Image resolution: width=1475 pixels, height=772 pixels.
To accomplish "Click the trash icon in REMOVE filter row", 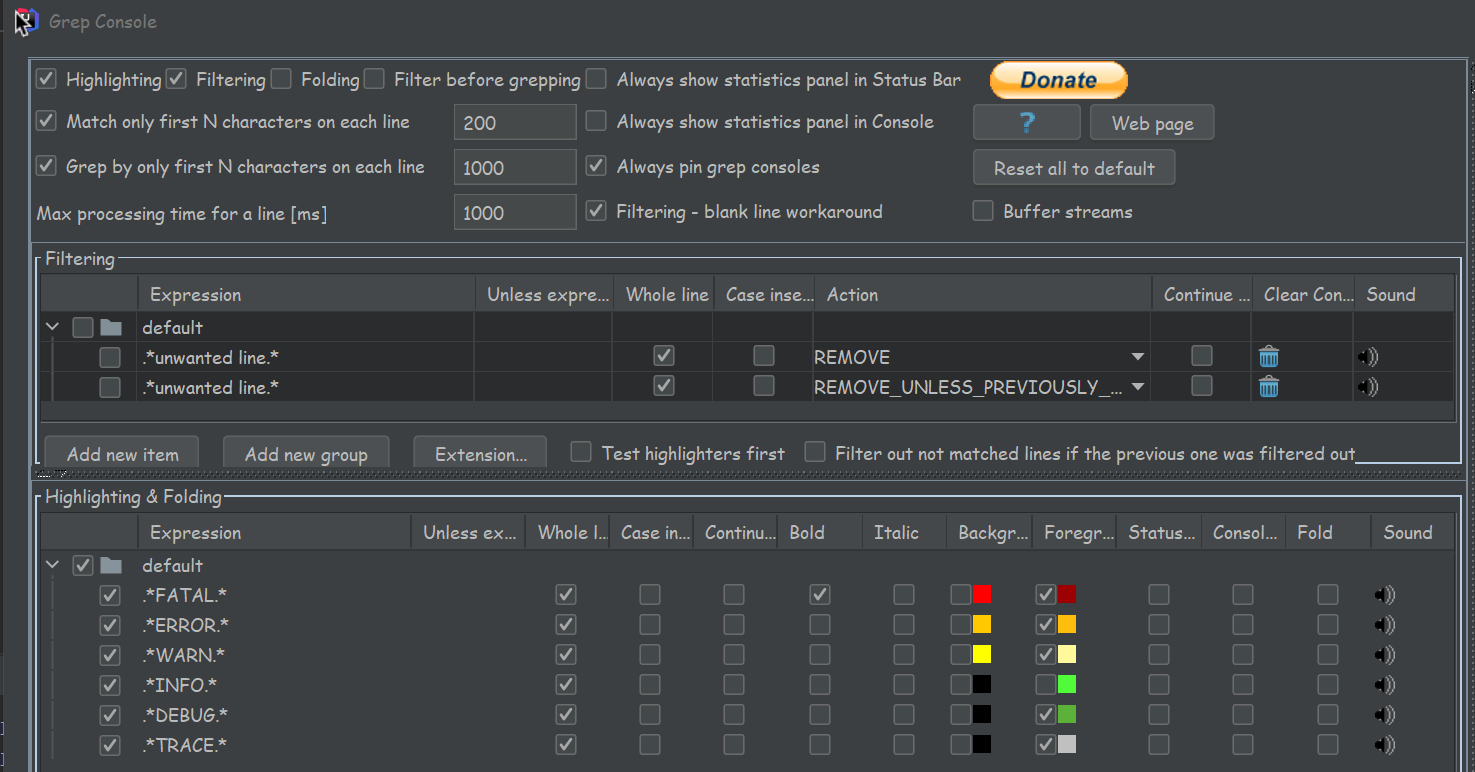I will (x=1269, y=356).
